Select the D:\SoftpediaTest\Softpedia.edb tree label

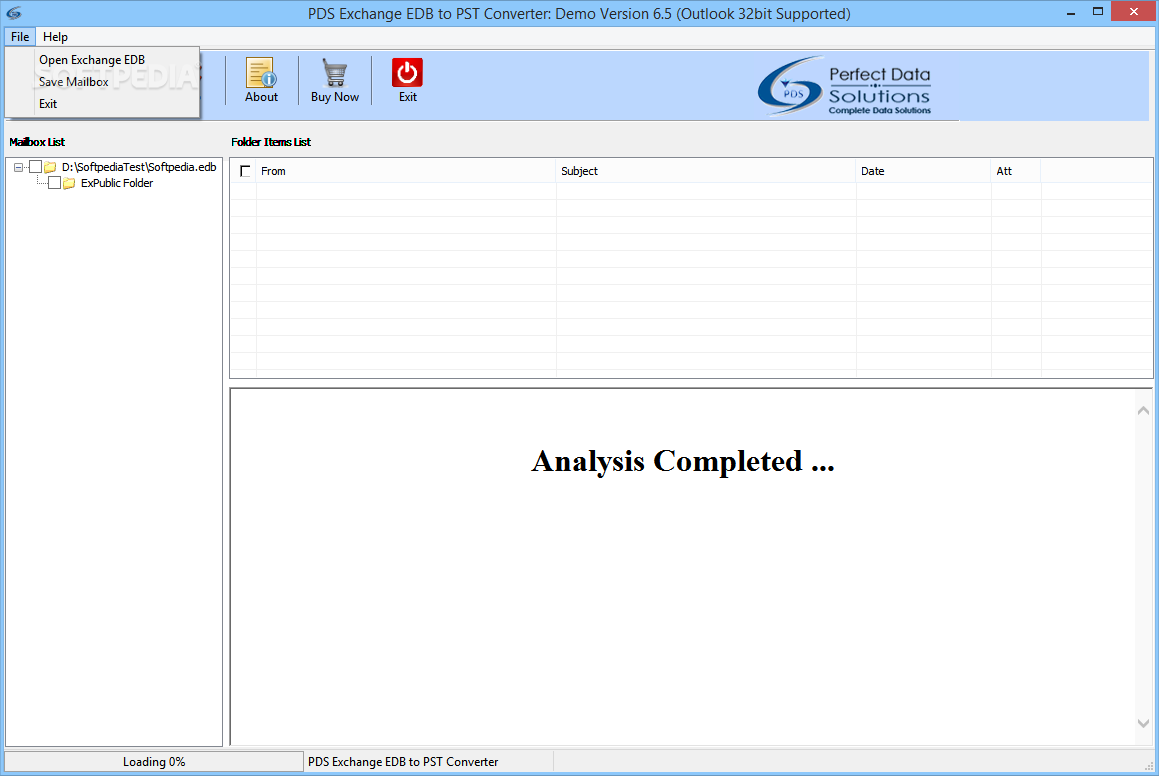pos(139,168)
